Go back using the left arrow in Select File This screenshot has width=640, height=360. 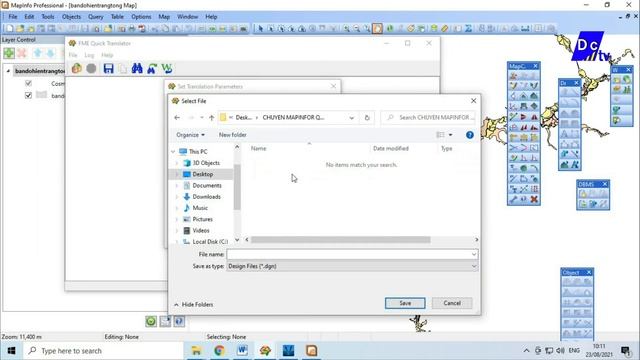pos(177,118)
